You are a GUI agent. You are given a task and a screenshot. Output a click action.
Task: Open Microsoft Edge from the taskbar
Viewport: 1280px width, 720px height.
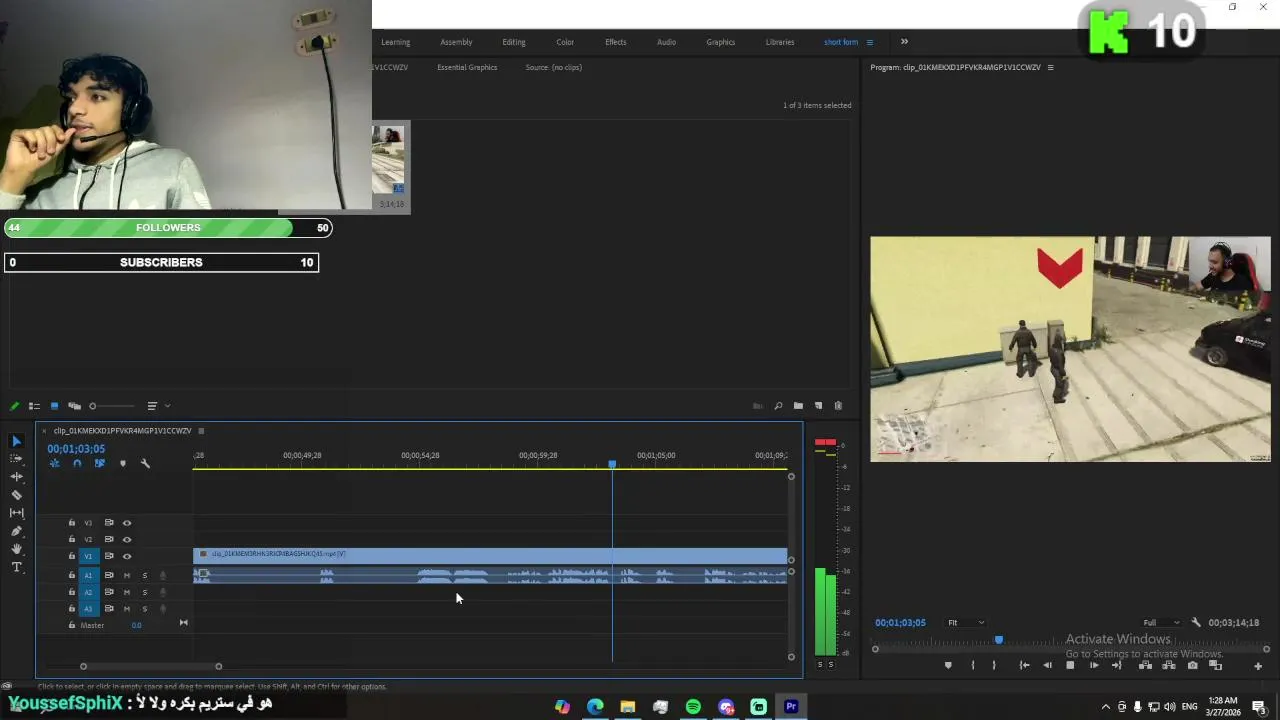(595, 706)
